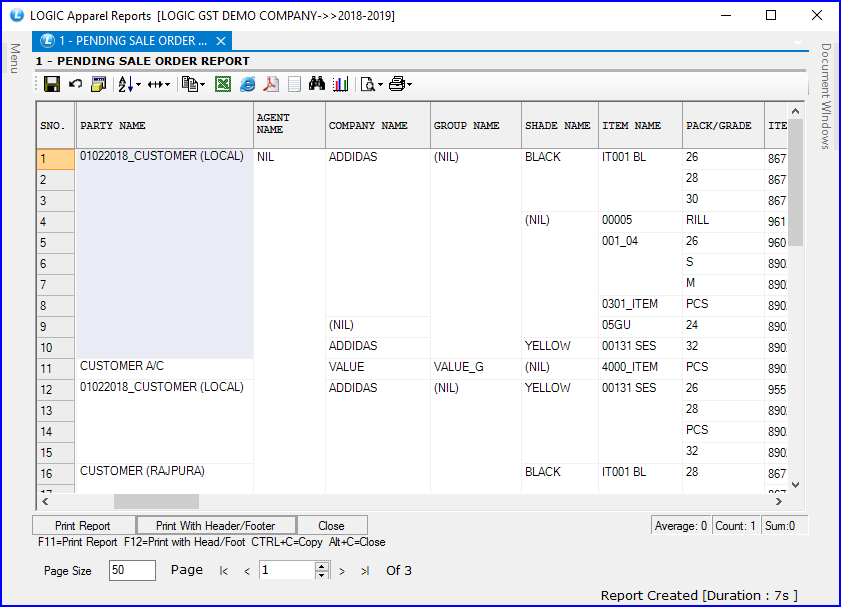Click the Print Report button
The height and width of the screenshot is (607, 841).
click(x=83, y=524)
